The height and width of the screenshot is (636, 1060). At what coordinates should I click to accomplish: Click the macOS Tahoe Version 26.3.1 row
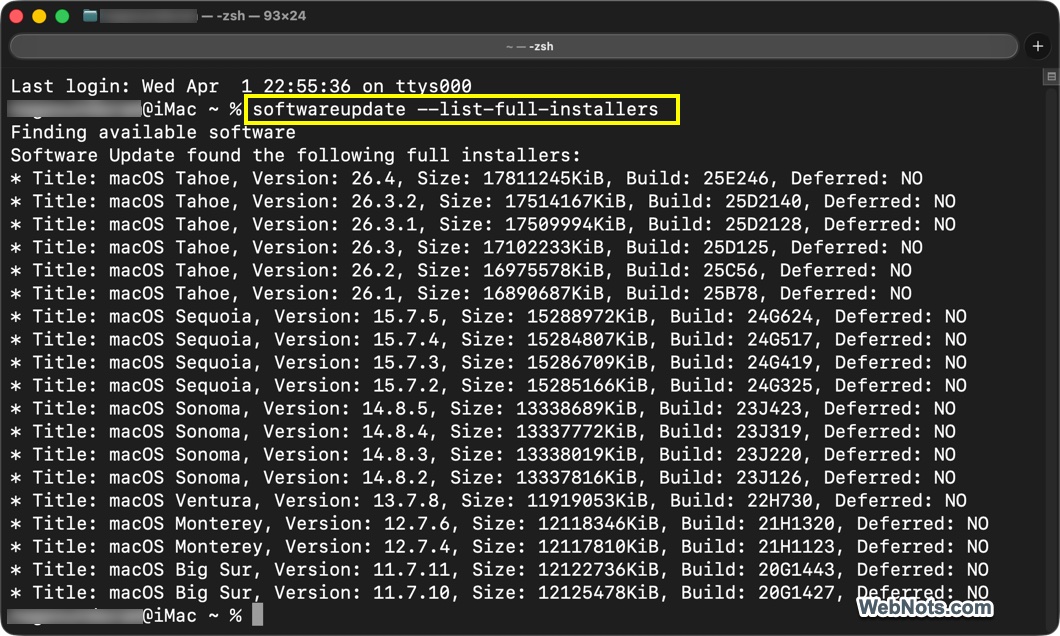click(x=483, y=224)
